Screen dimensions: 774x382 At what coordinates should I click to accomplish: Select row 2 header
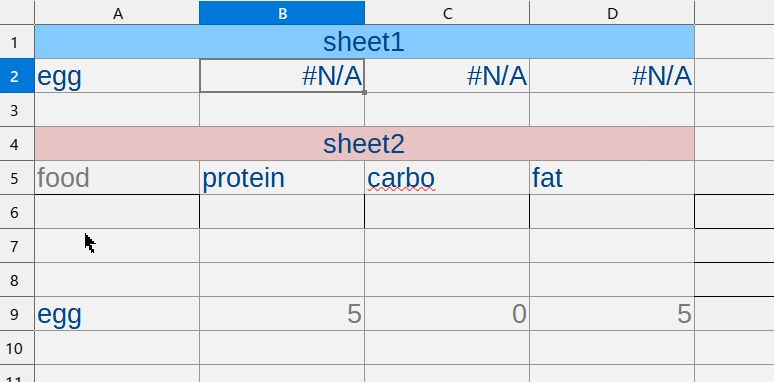17,76
